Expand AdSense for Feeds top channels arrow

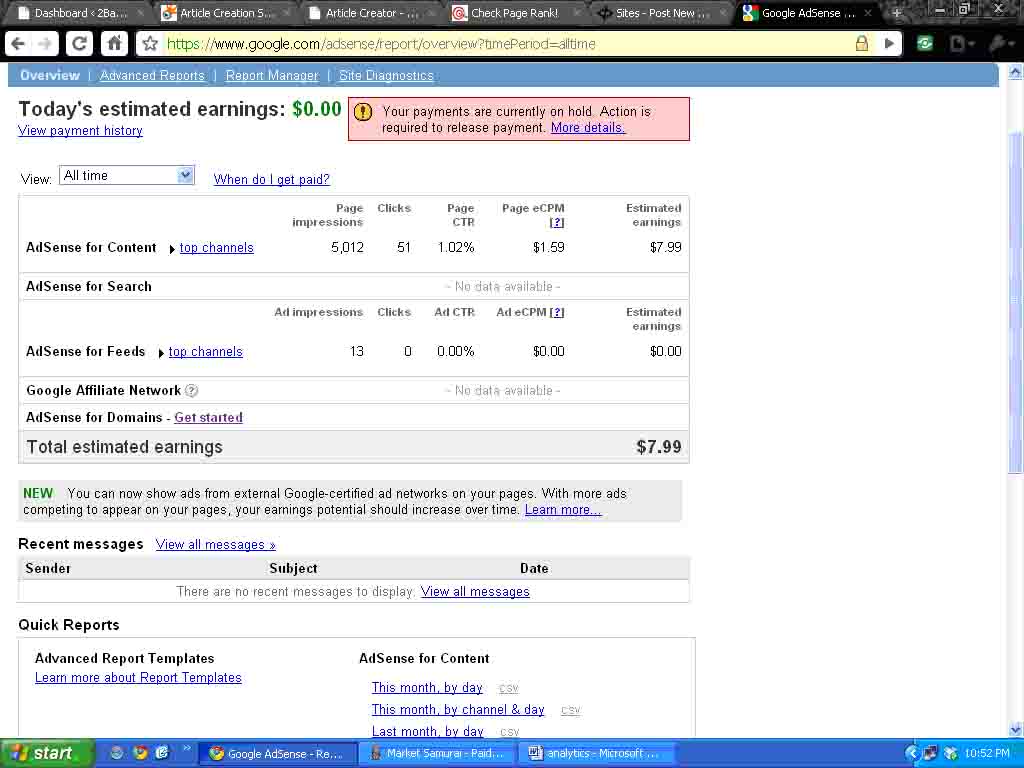coord(161,353)
